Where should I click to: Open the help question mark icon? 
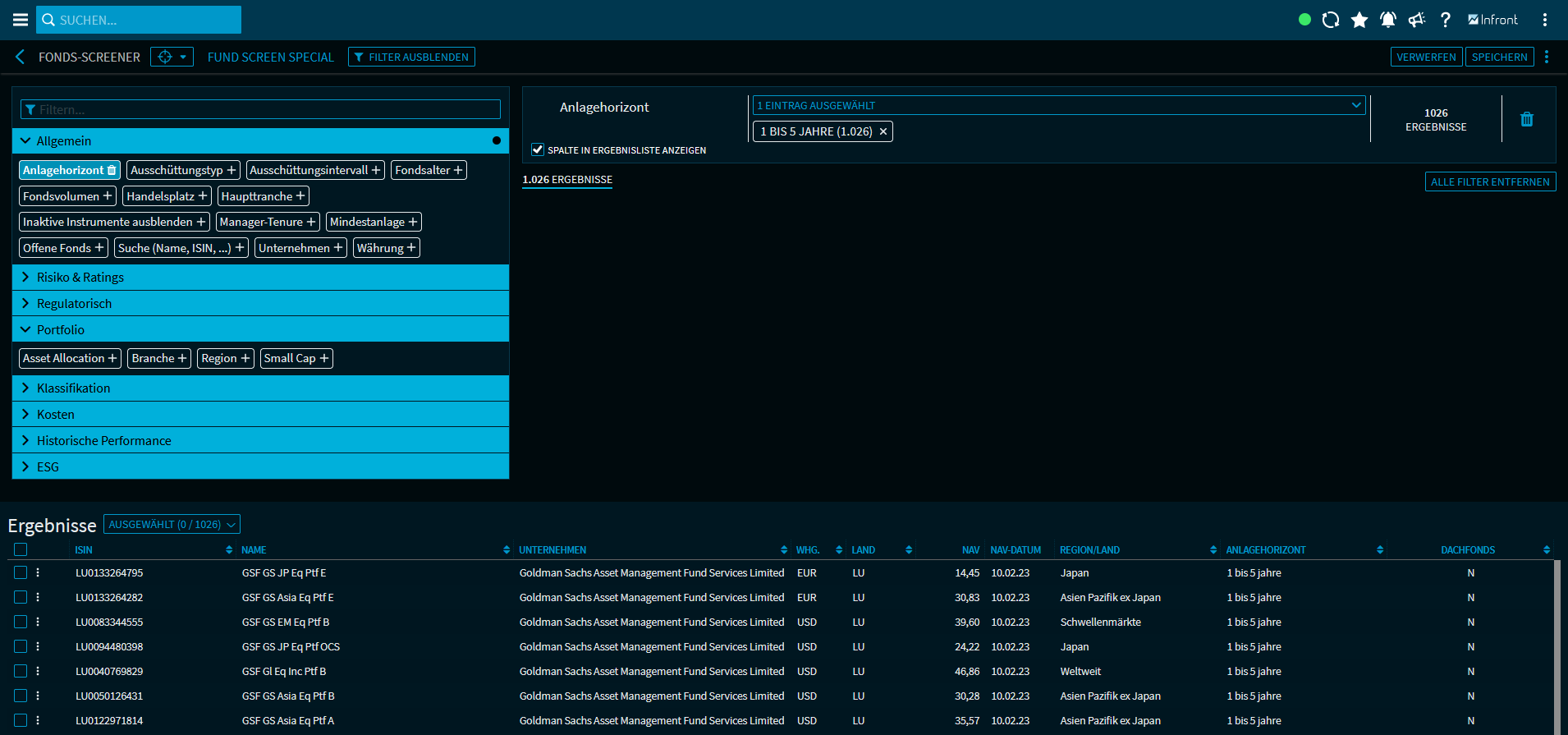(1446, 20)
